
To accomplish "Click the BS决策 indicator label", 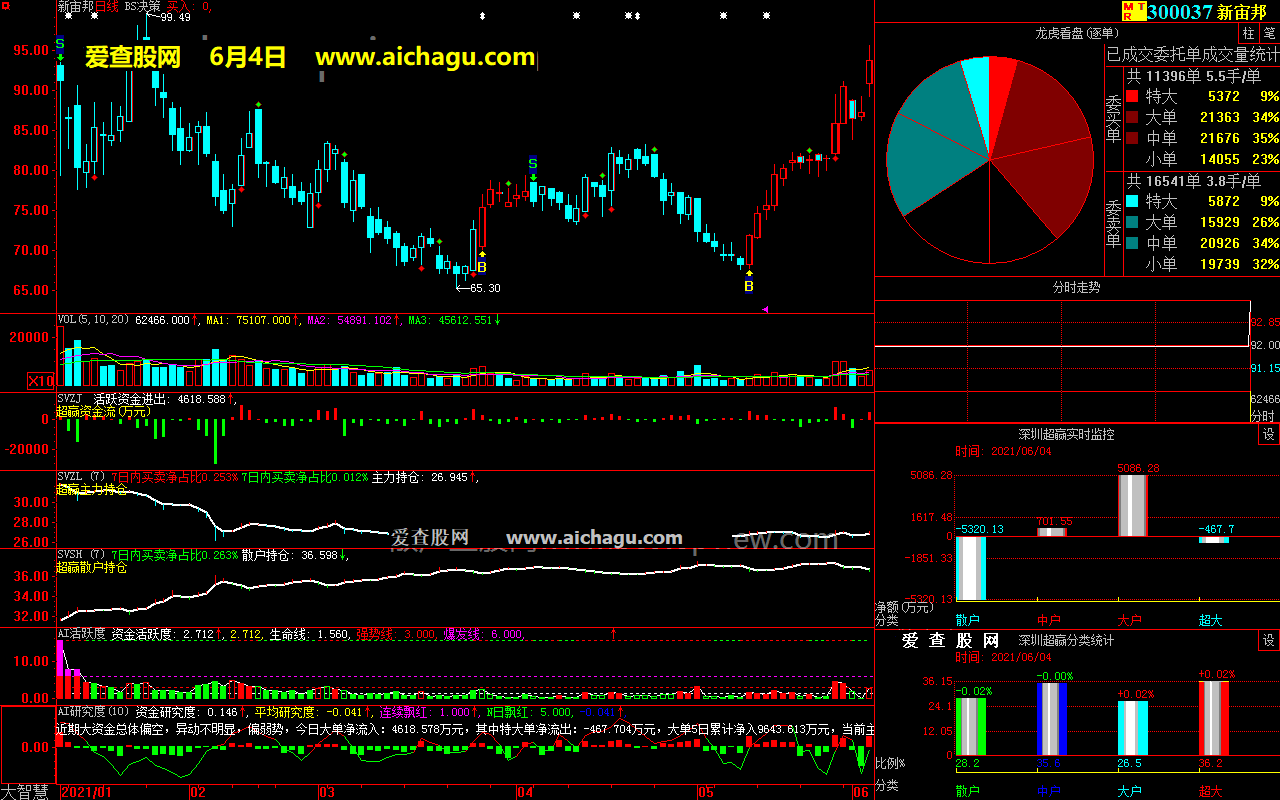I will [142, 6].
